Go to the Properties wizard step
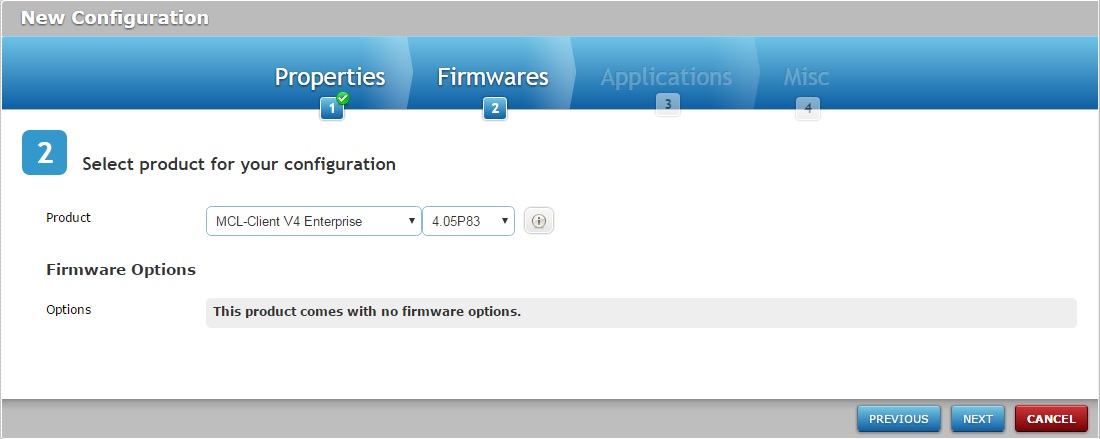1100x439 pixels. [330, 77]
